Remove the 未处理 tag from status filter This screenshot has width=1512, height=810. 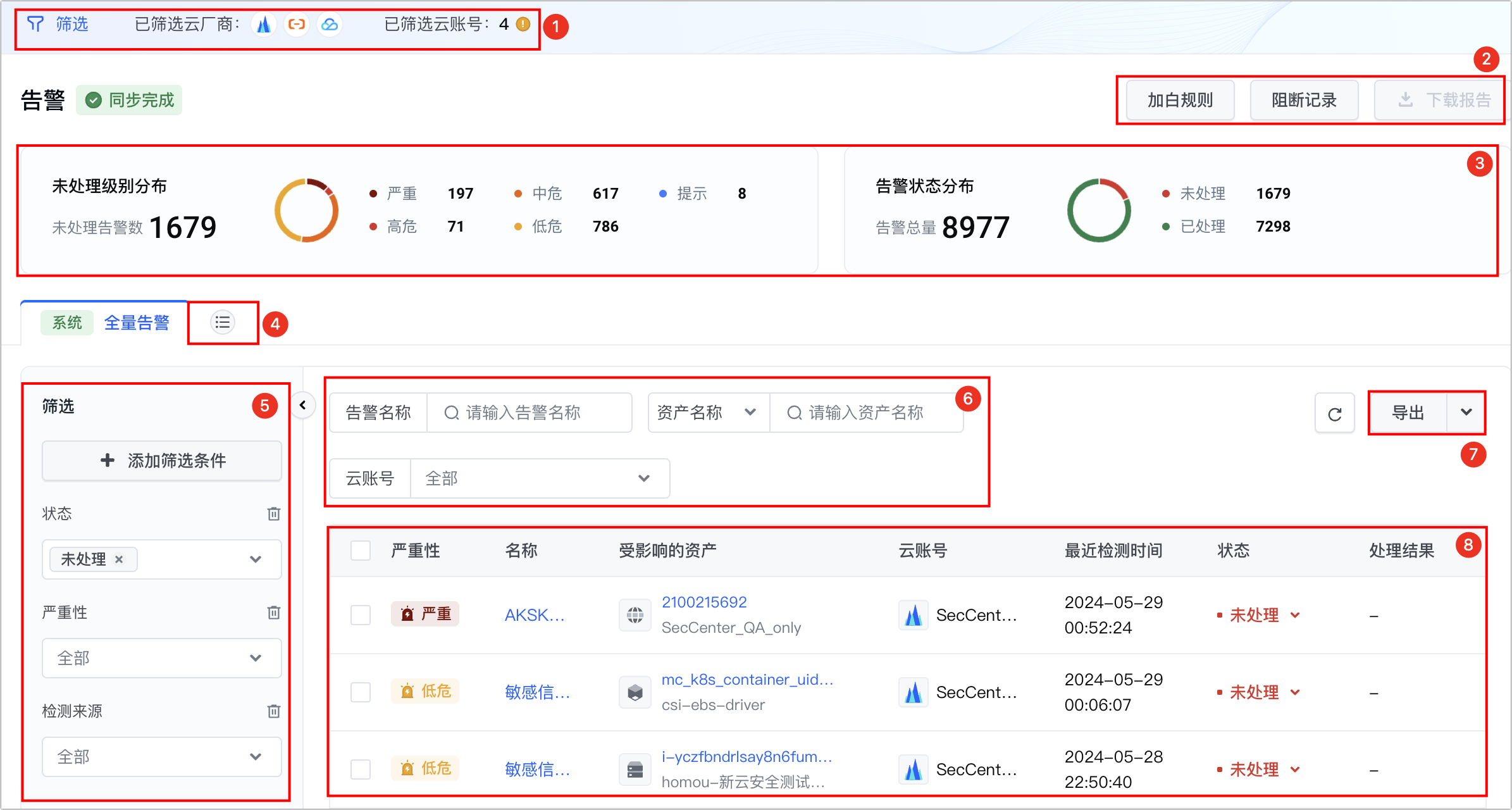(x=119, y=559)
